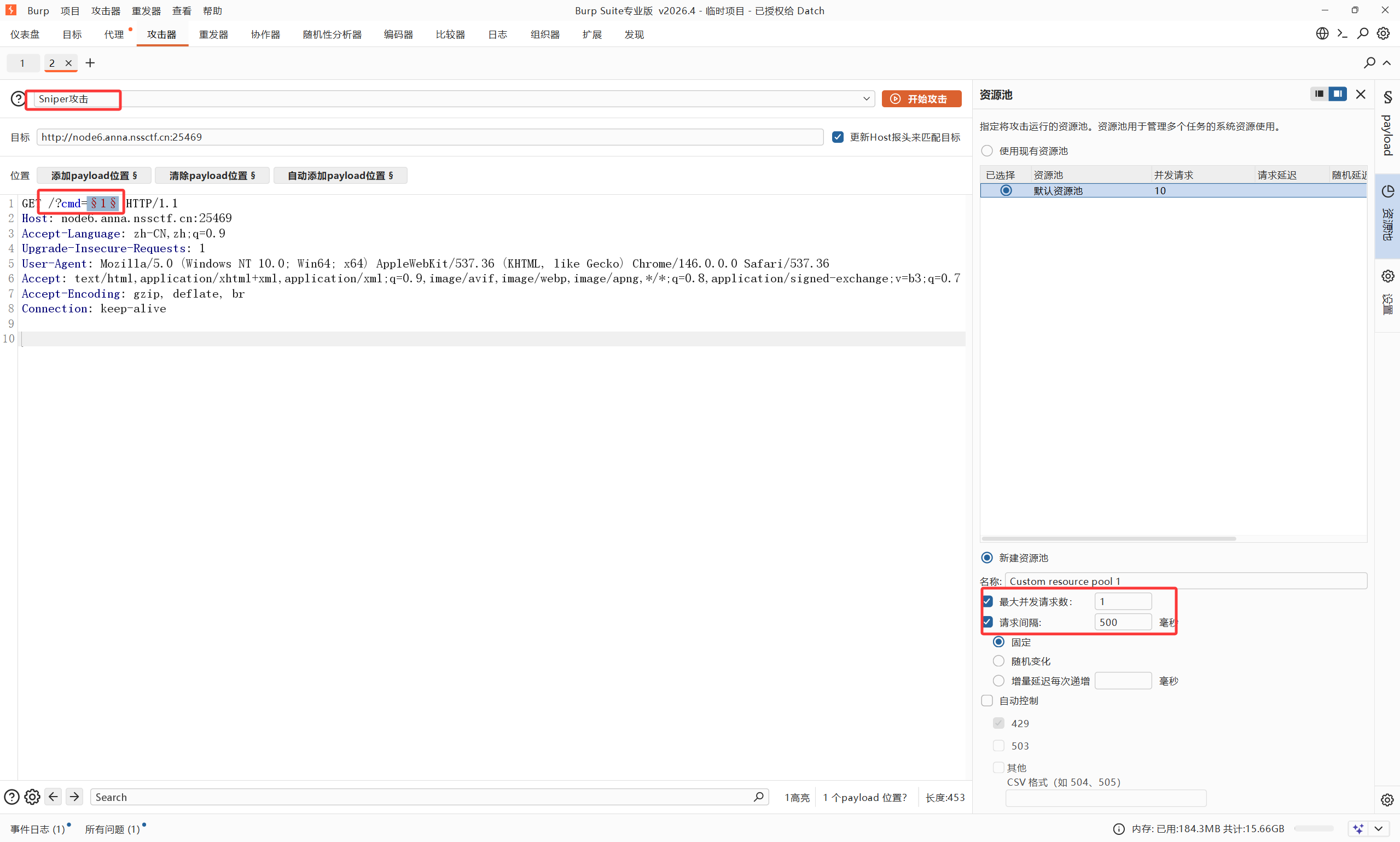Image resolution: width=1400 pixels, height=842 pixels.
Task: Switch to the Proxy tab
Action: point(114,34)
